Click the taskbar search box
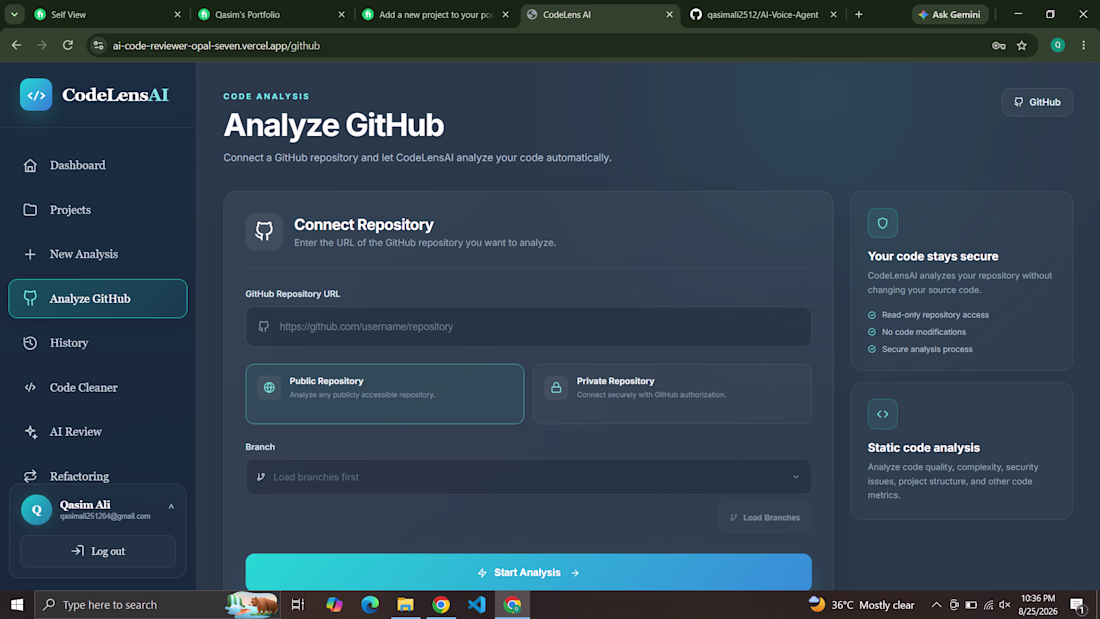 157,604
